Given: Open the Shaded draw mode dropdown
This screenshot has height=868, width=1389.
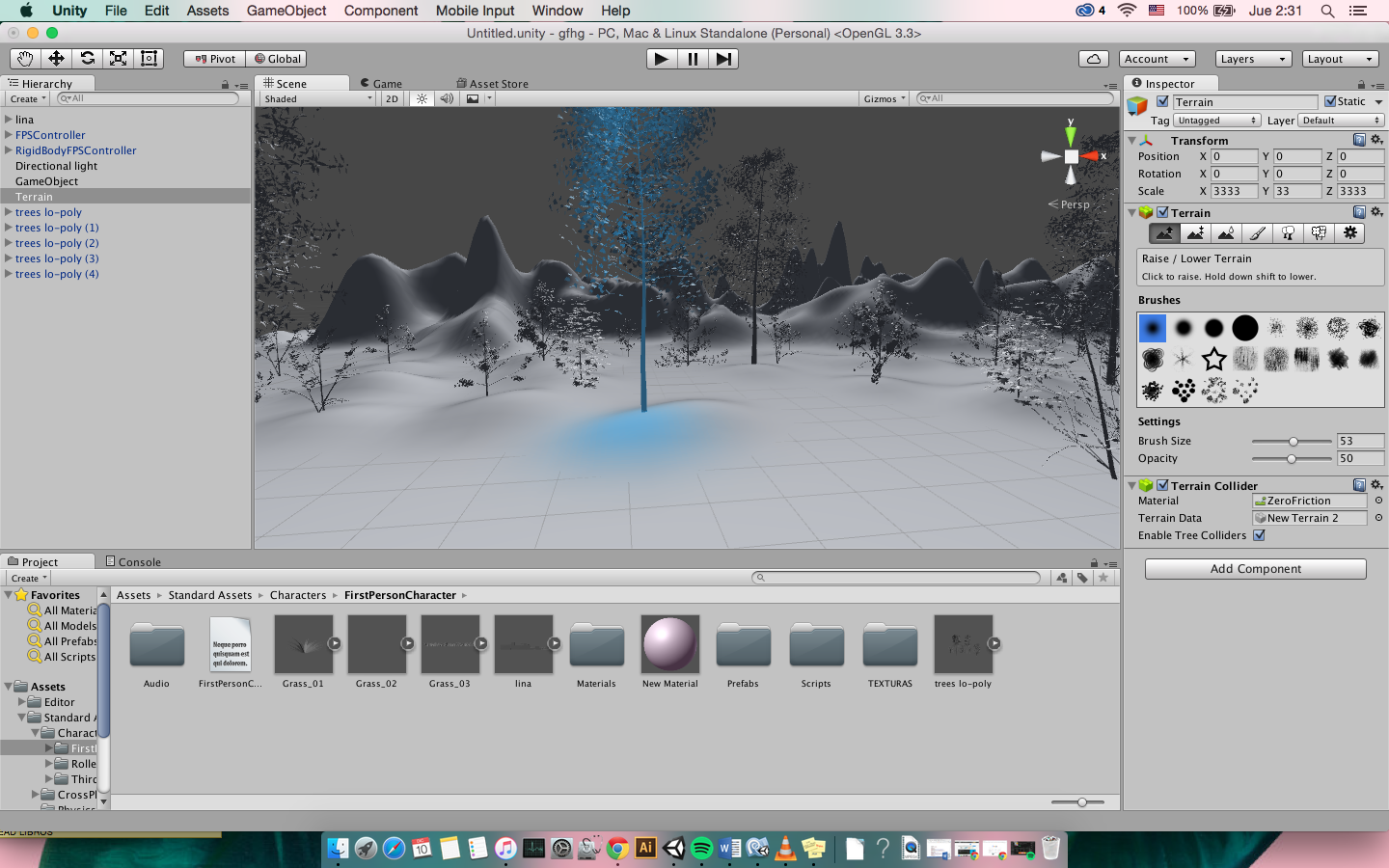Looking at the screenshot, I should [318, 98].
